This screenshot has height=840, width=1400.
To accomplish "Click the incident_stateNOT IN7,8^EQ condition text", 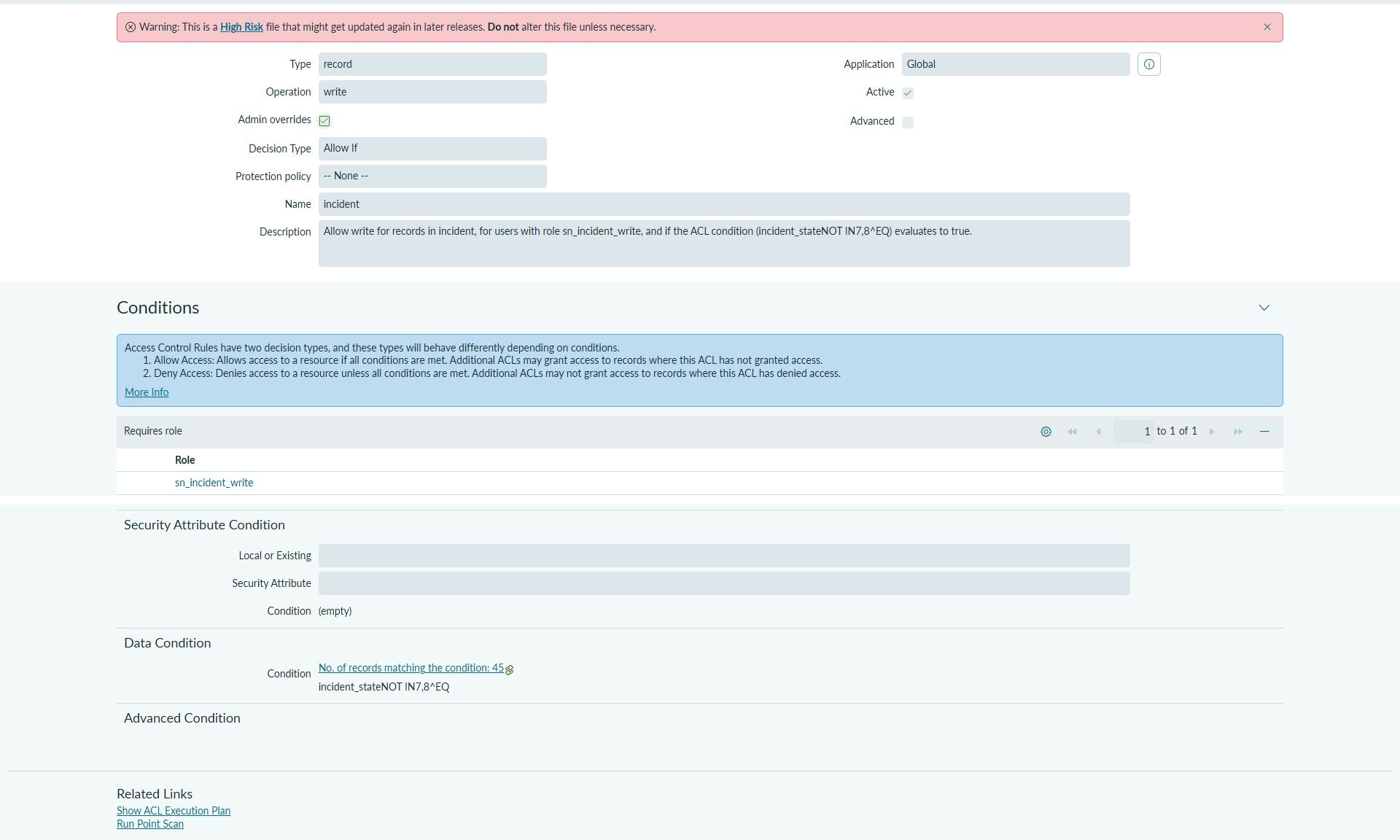I will (384, 687).
